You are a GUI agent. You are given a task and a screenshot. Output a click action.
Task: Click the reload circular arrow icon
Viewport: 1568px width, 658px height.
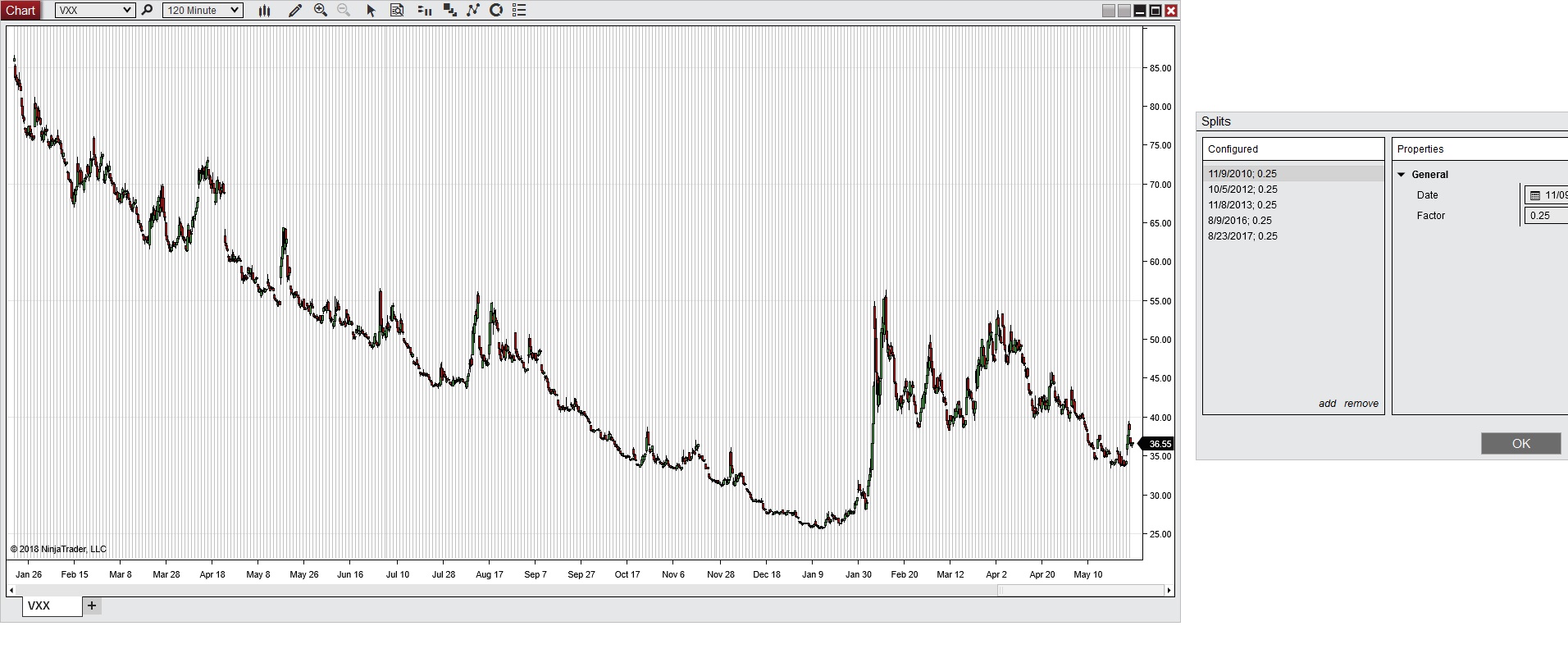(496, 10)
